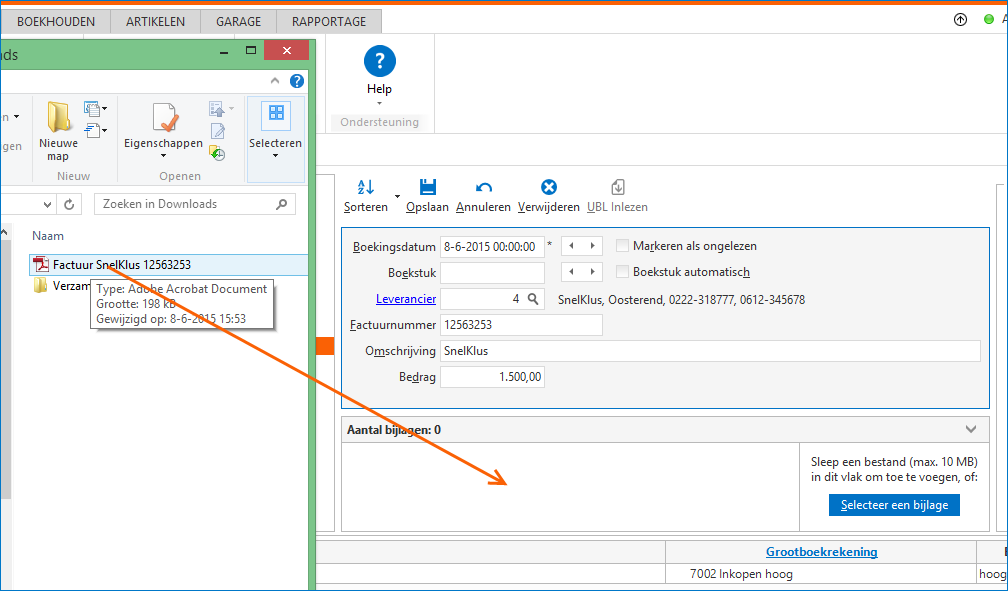Open the BOEKHOUDEN ribbon tab
Image resolution: width=1008 pixels, height=591 pixels.
pyautogui.click(x=56, y=21)
